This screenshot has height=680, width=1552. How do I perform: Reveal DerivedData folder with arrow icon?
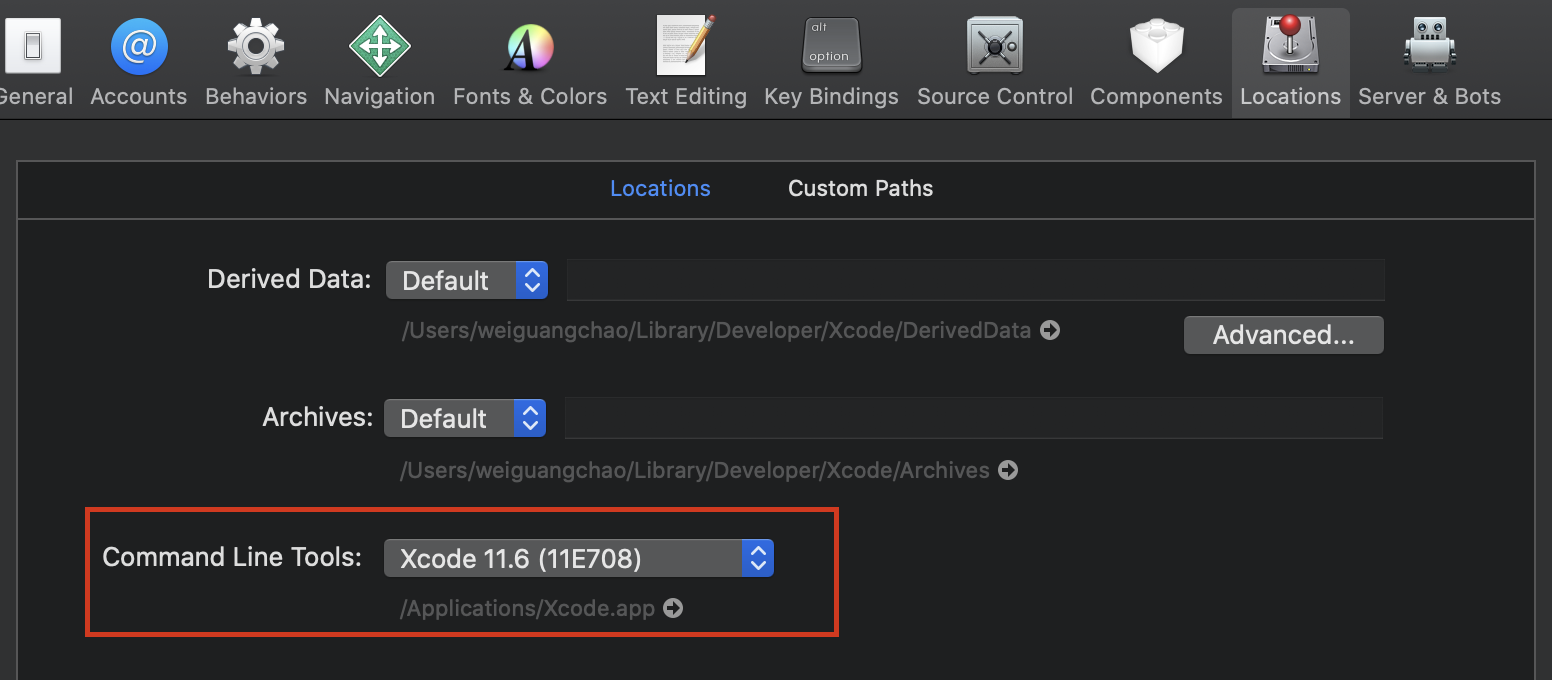tap(1050, 330)
